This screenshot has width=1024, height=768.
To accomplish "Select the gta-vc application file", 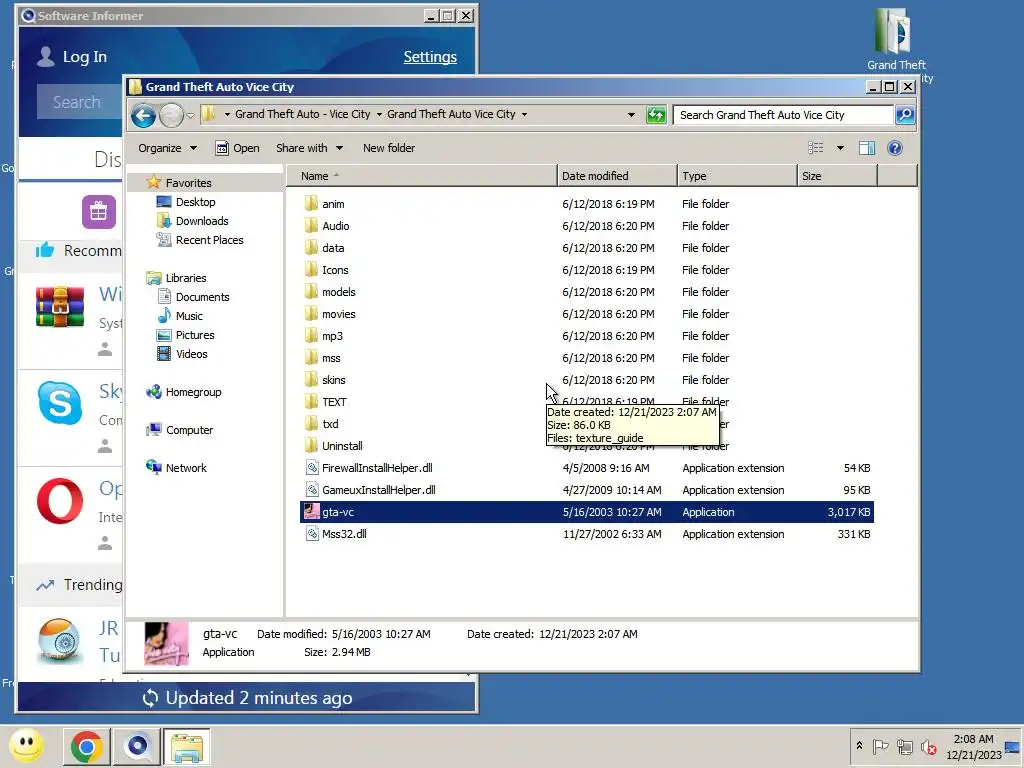I will (x=586, y=512).
